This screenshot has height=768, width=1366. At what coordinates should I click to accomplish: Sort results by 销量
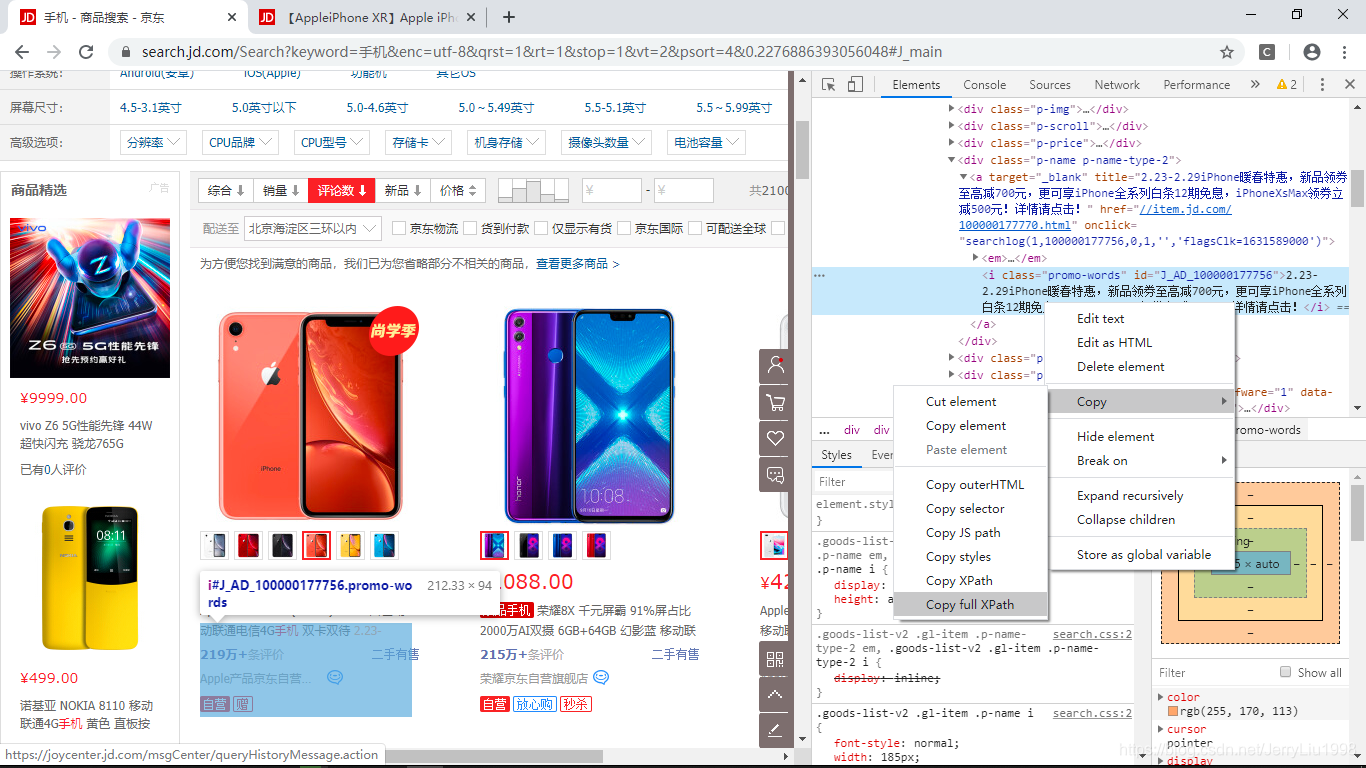[x=281, y=190]
